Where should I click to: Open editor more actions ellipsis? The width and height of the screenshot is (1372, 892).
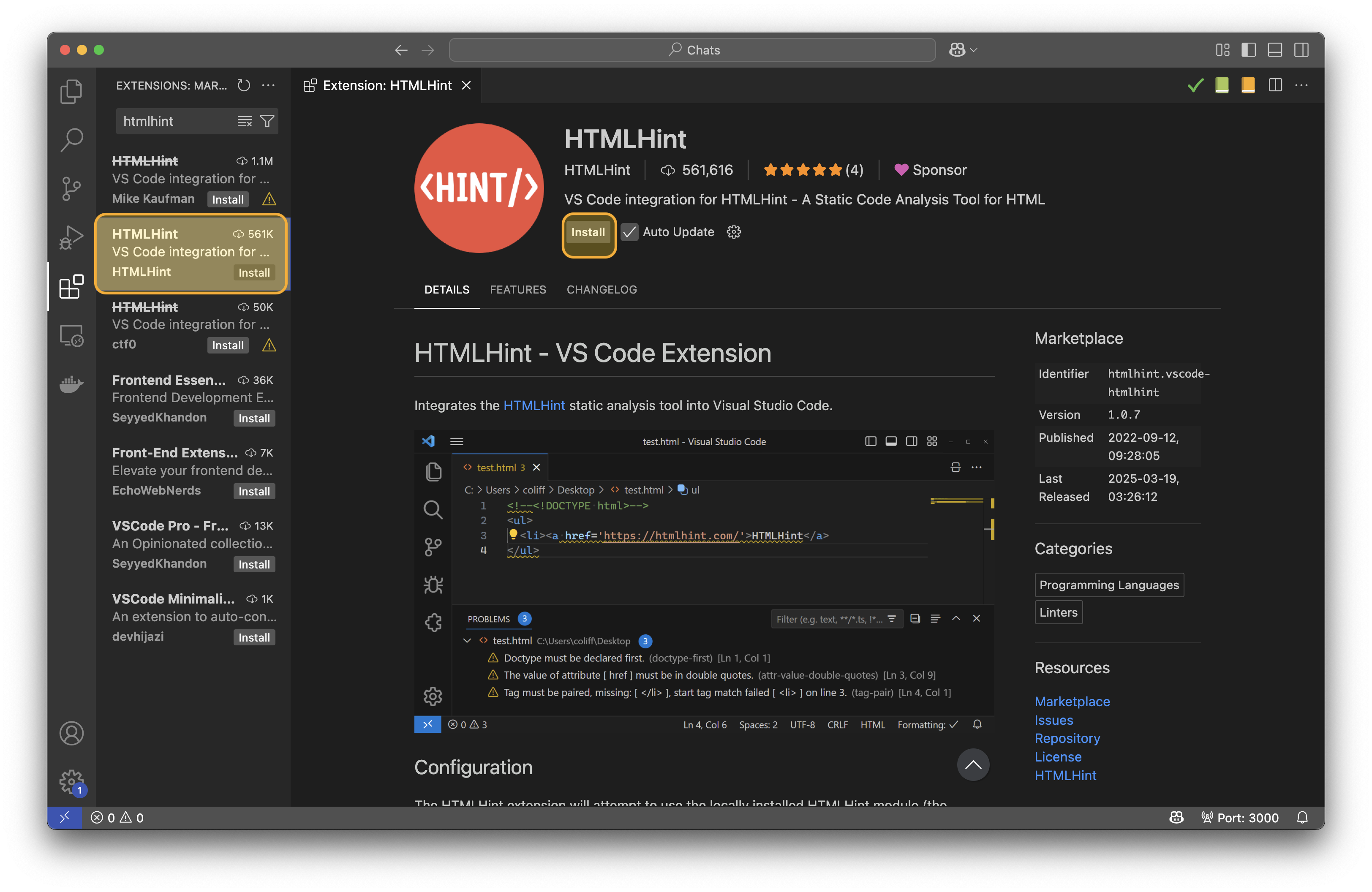point(1302,85)
